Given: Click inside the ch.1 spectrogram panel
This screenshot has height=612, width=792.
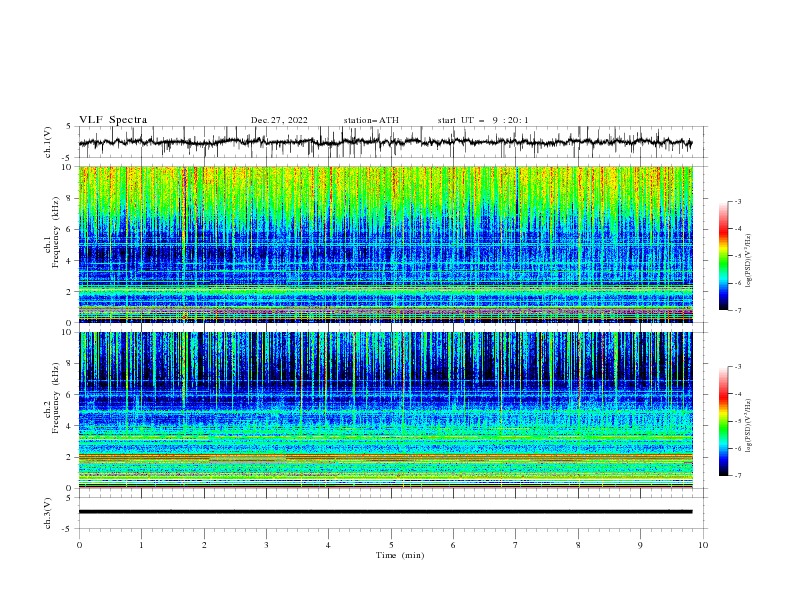Looking at the screenshot, I should click(x=385, y=244).
